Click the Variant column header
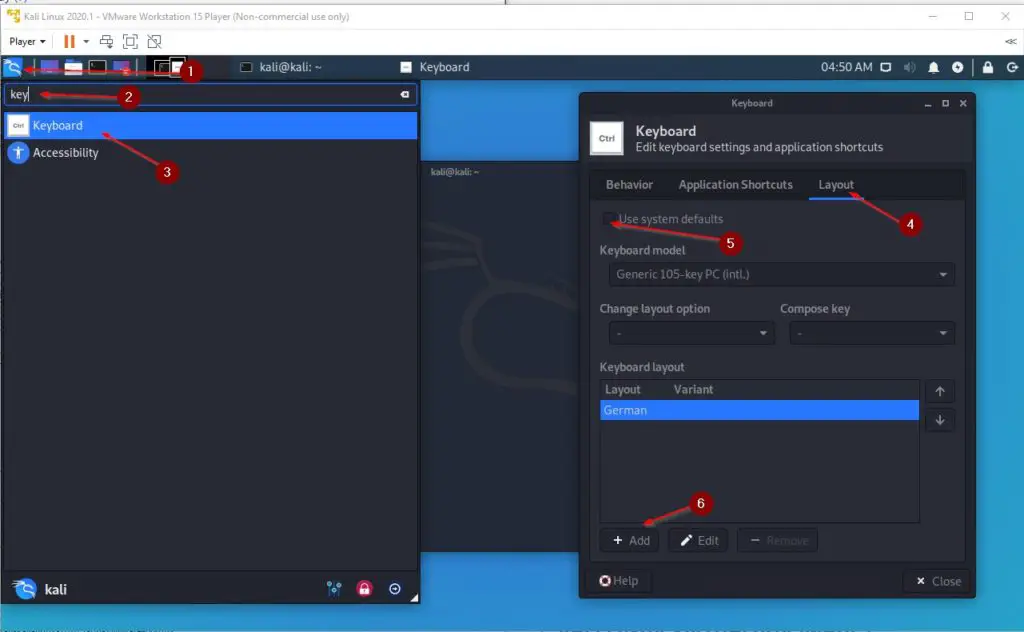Viewport: 1024px width, 632px height. point(693,390)
